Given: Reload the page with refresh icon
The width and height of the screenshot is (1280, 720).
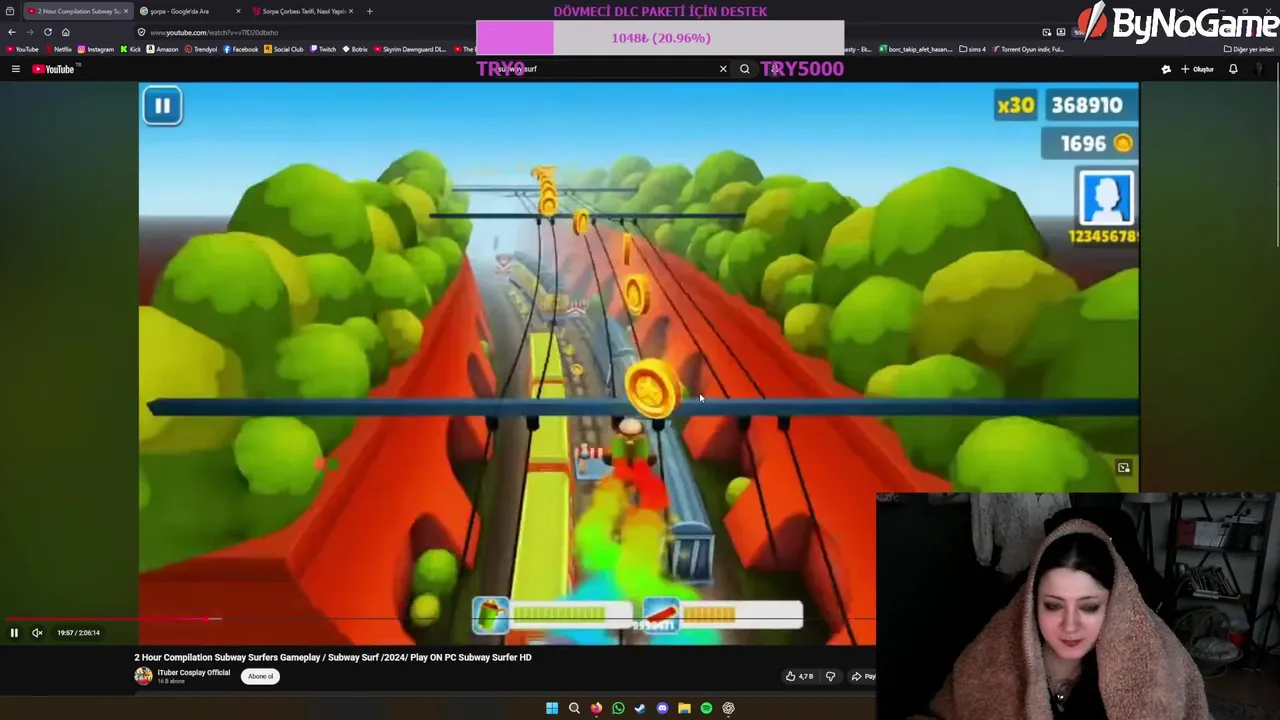Looking at the screenshot, I should pyautogui.click(x=47, y=32).
